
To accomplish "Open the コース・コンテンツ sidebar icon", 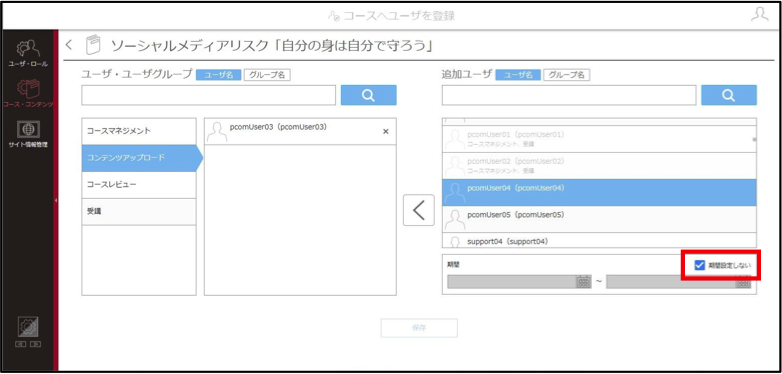I will pos(28,89).
